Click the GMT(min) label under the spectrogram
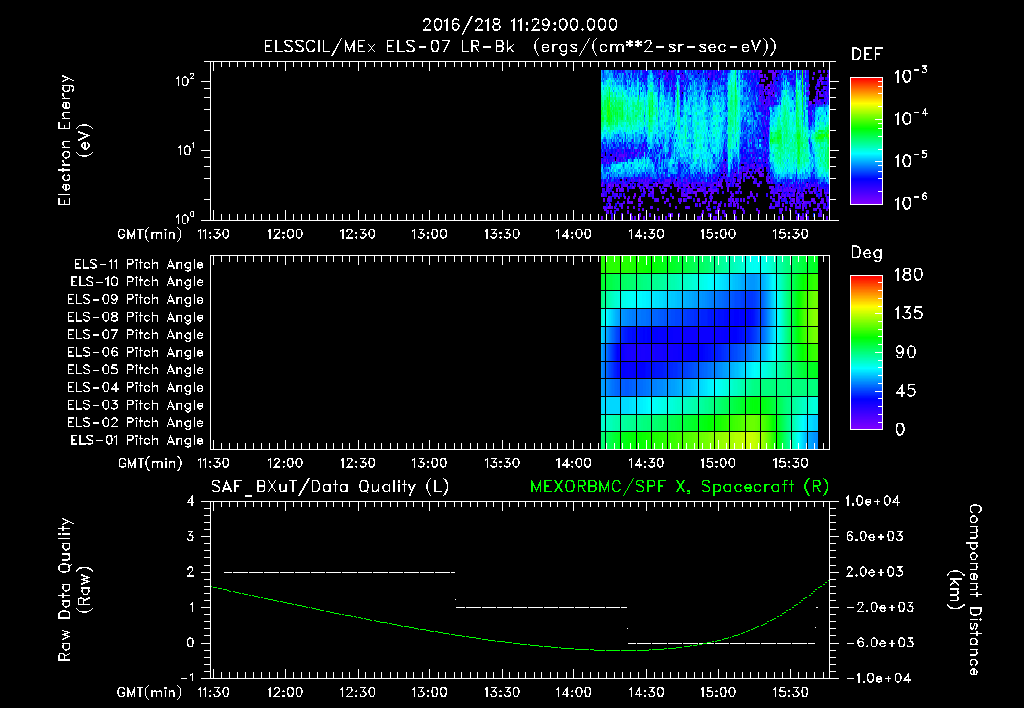The height and width of the screenshot is (708, 1024). 150,234
